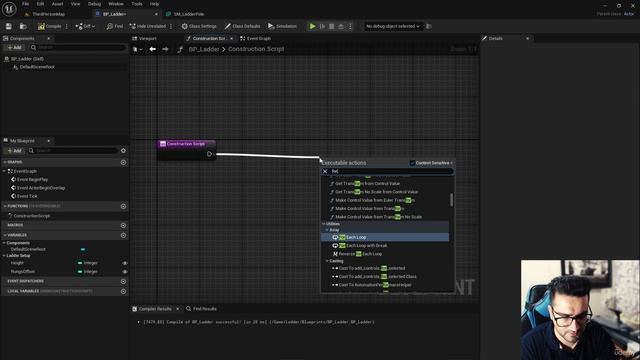Switch to the SM_LadderPole tab

[188, 14]
